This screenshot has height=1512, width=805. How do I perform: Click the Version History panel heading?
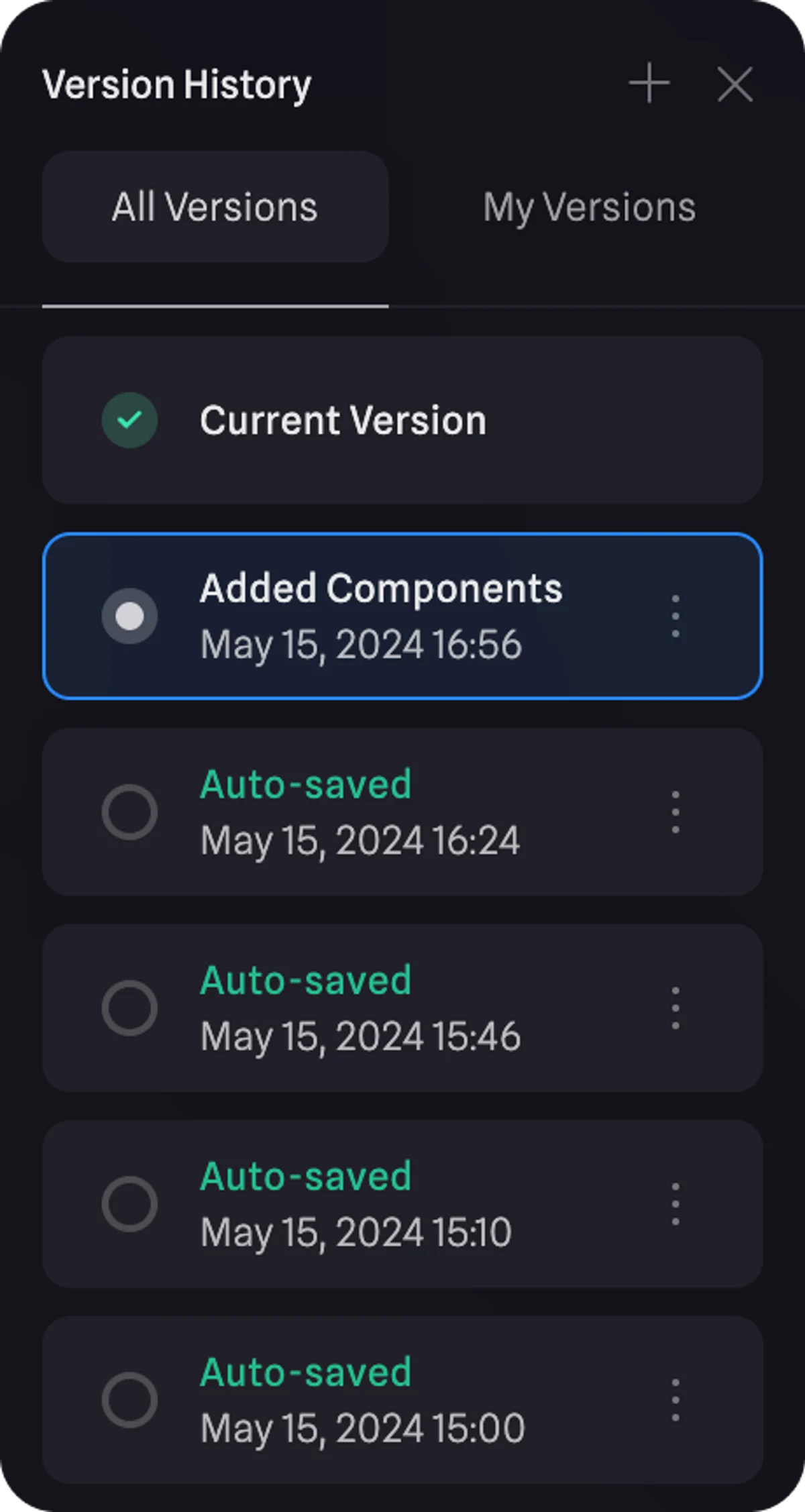pos(176,85)
